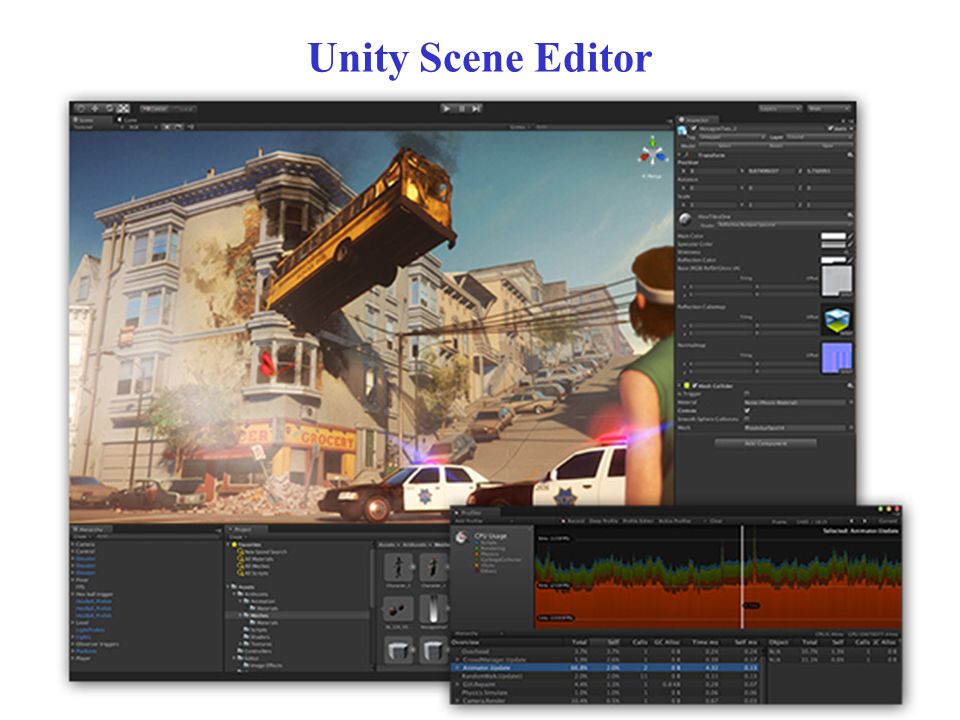
Task: Collapse the Transform component
Action: [680, 156]
